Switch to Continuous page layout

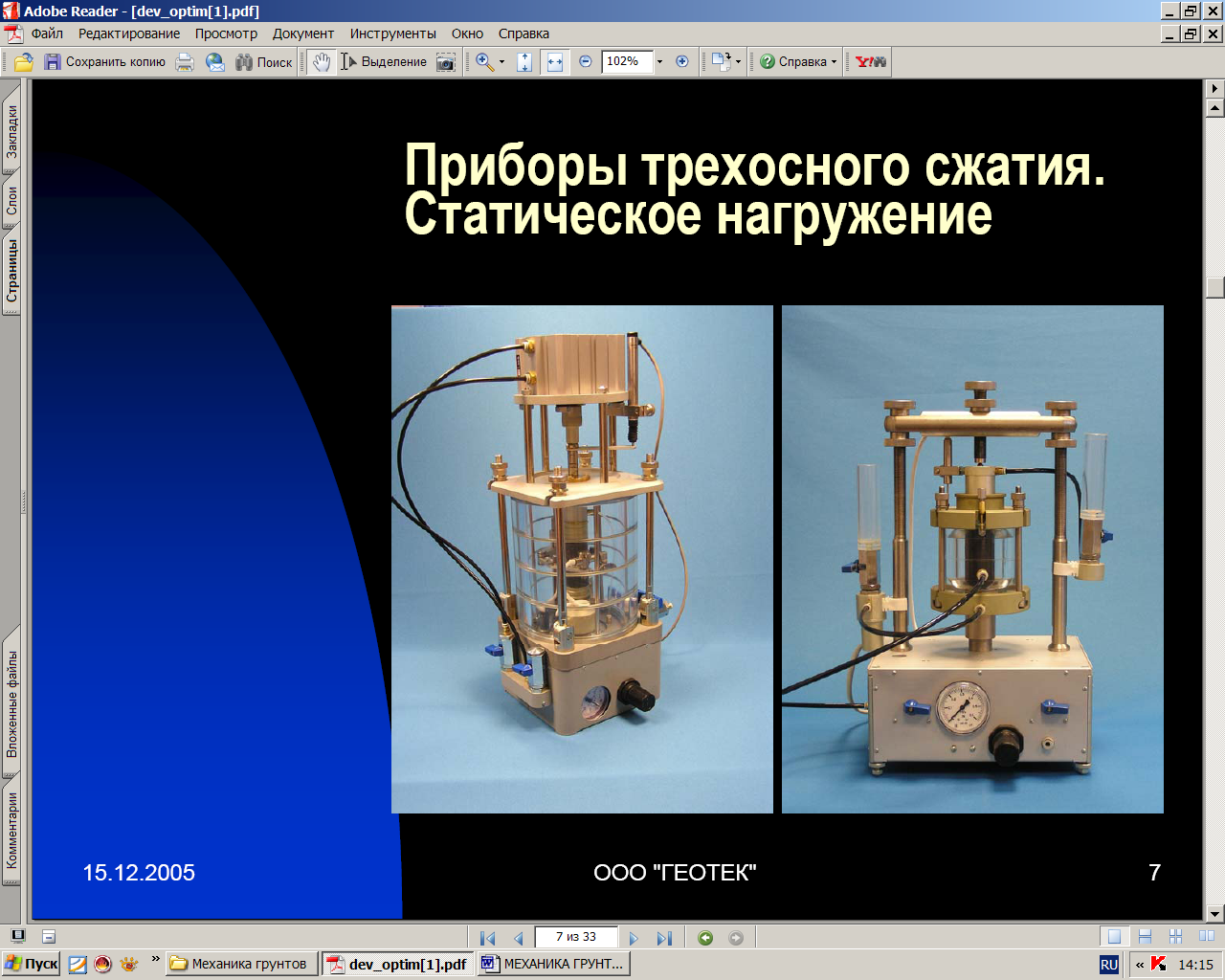point(1145,937)
